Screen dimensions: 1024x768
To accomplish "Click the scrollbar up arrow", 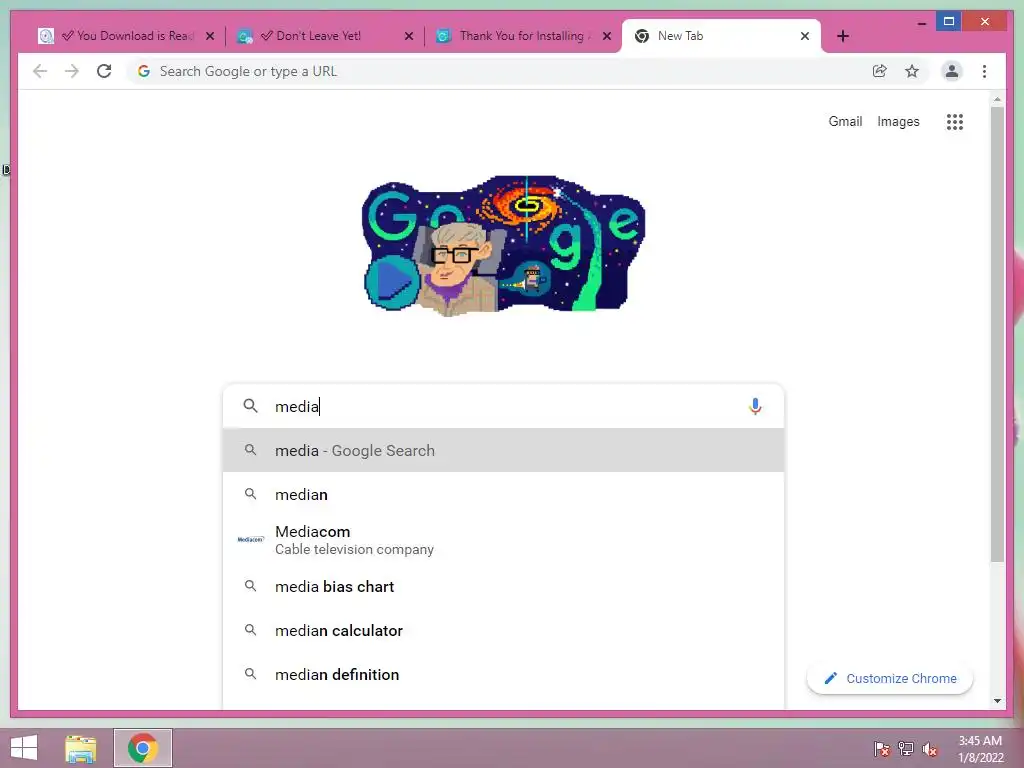I will click(997, 99).
